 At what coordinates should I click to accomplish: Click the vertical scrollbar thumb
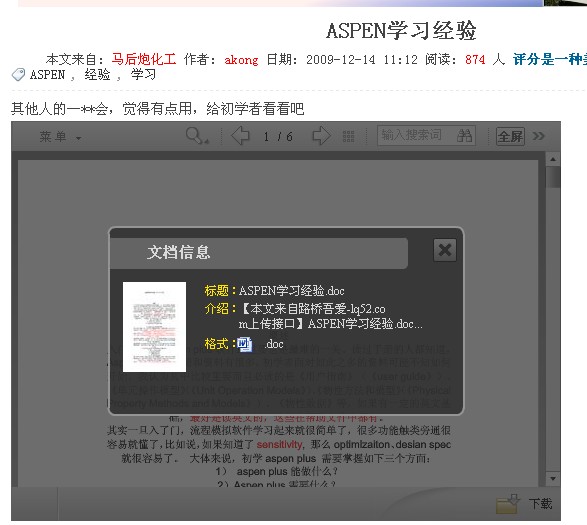coord(553,177)
